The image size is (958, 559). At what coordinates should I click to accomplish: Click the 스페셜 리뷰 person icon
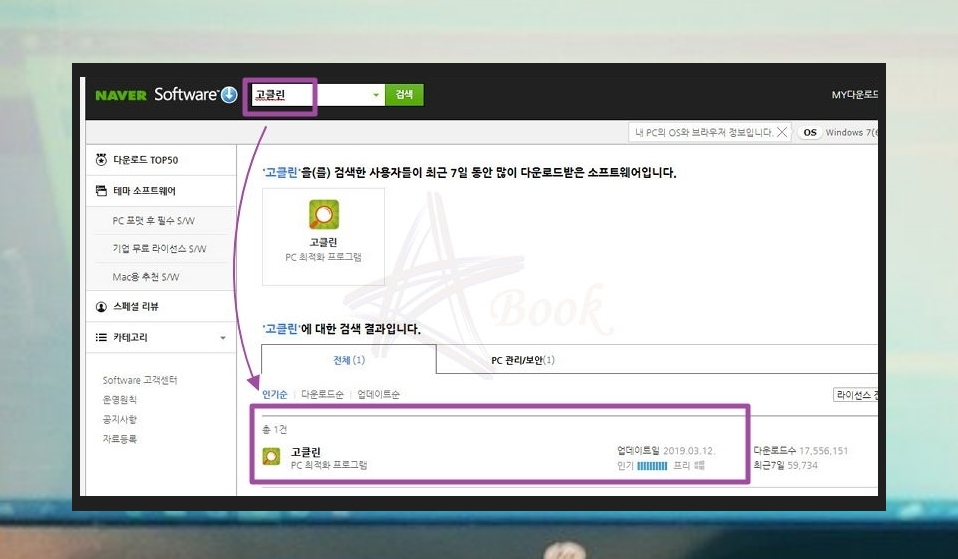click(x=101, y=307)
